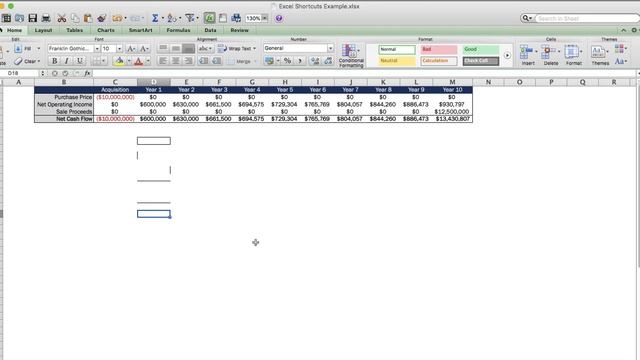Click the Delete cells button

[551, 55]
